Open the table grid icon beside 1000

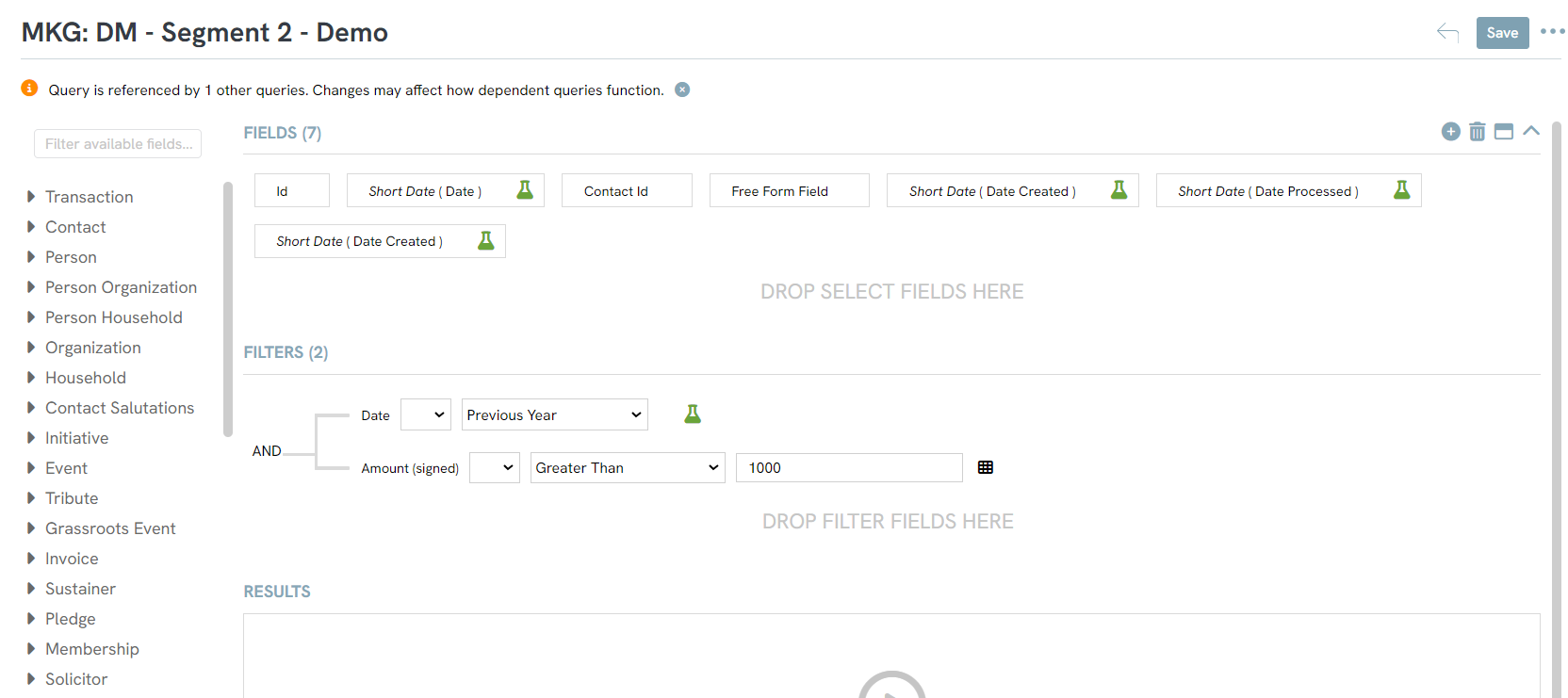986,467
